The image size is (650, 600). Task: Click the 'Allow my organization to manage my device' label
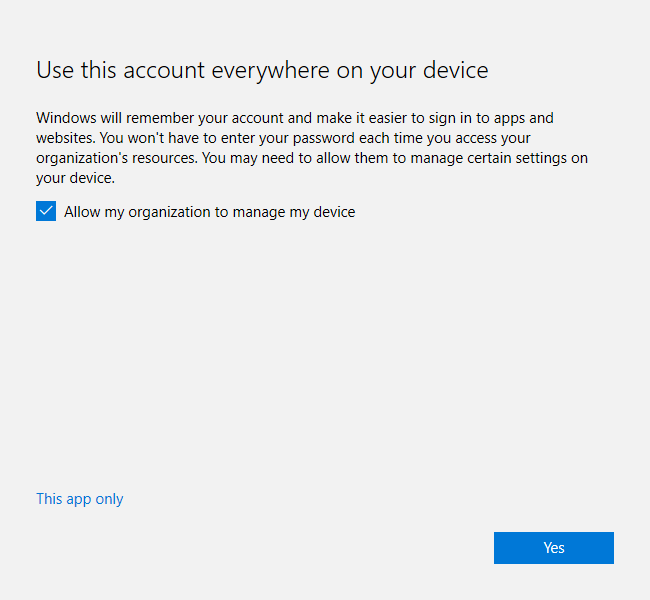coord(209,212)
